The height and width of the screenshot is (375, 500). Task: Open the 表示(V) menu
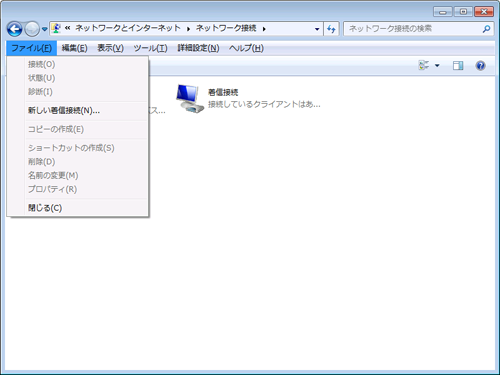tap(110, 48)
